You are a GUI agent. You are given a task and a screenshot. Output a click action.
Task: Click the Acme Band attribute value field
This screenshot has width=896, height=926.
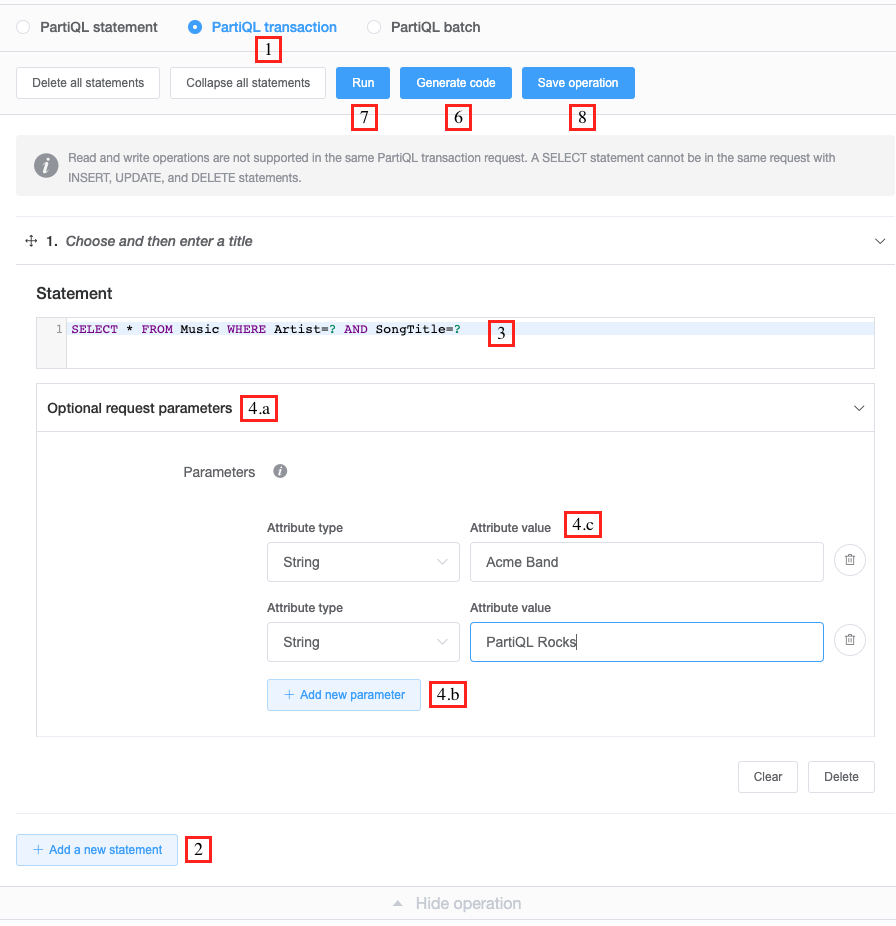(646, 562)
